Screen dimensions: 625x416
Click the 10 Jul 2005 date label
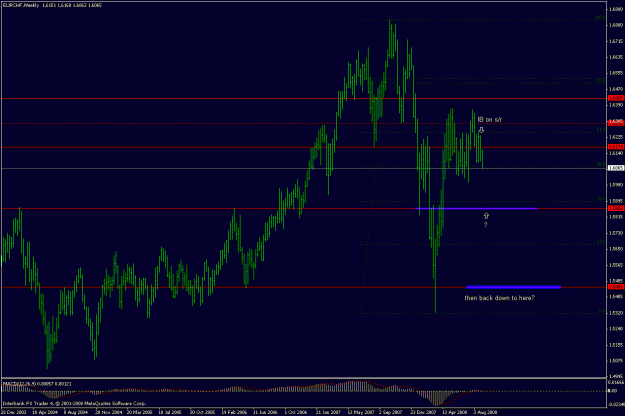point(170,412)
